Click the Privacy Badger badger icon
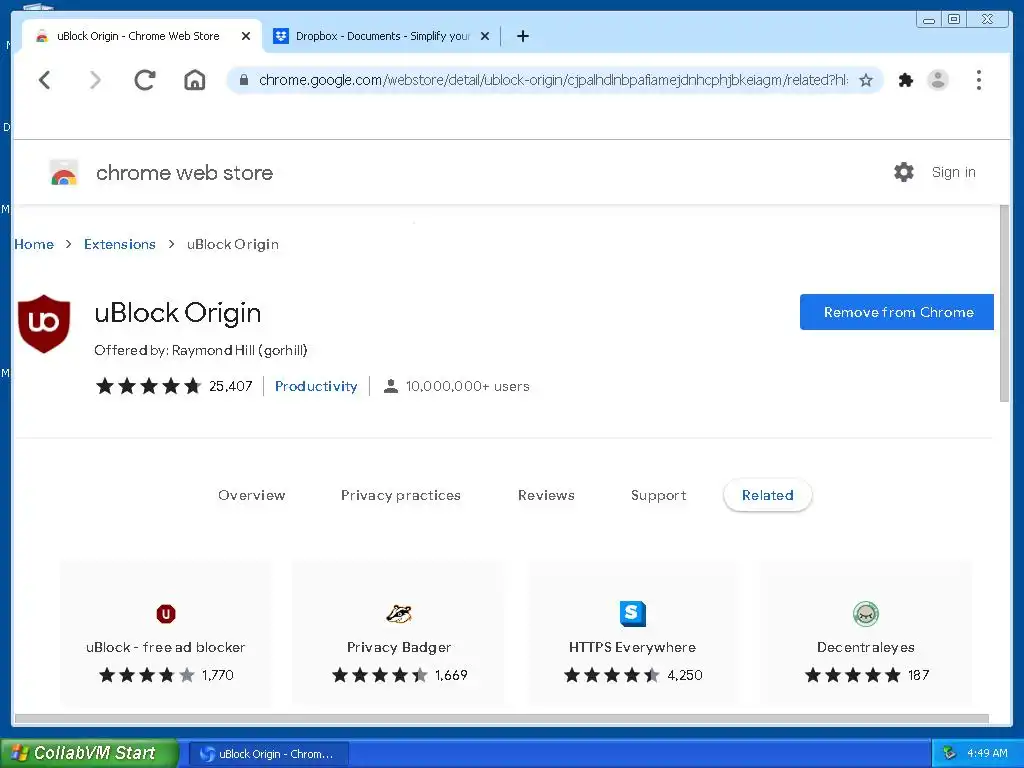1024x768 pixels. (398, 614)
